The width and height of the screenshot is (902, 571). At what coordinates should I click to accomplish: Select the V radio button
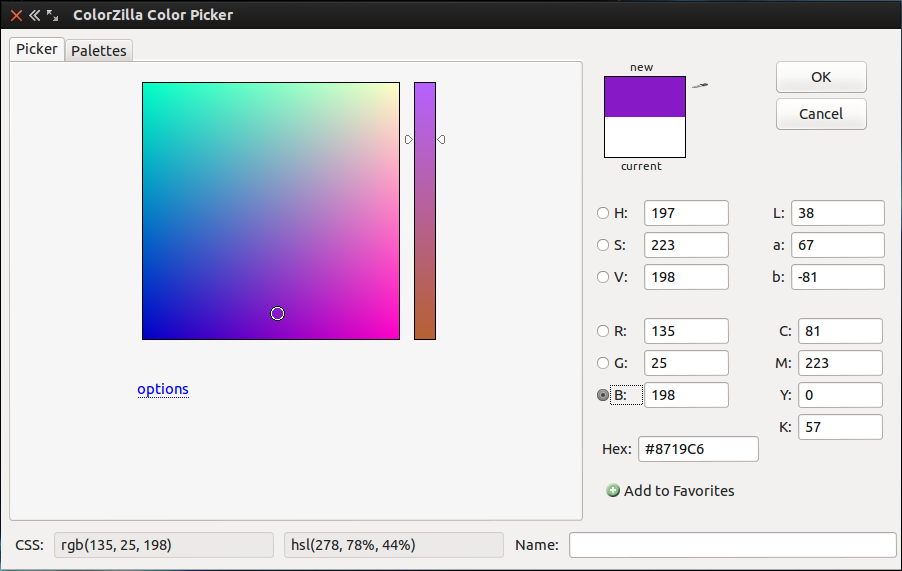click(602, 277)
